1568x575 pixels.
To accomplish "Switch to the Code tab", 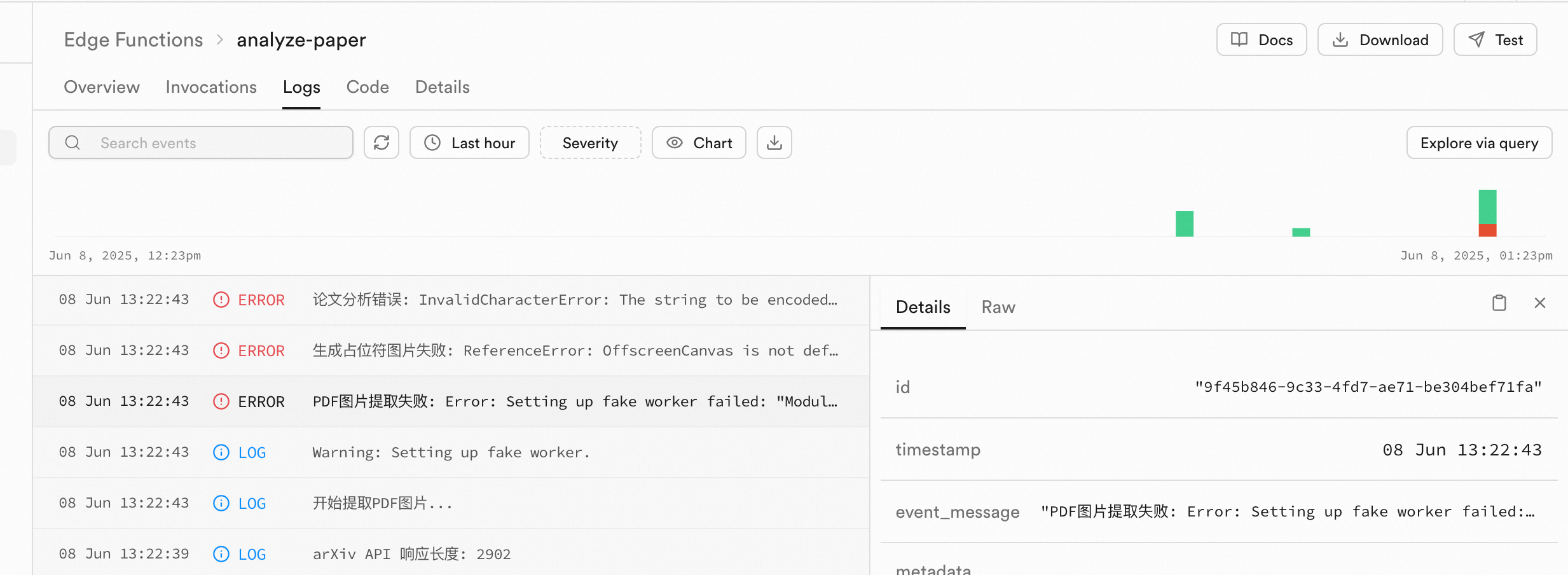I will [x=368, y=87].
